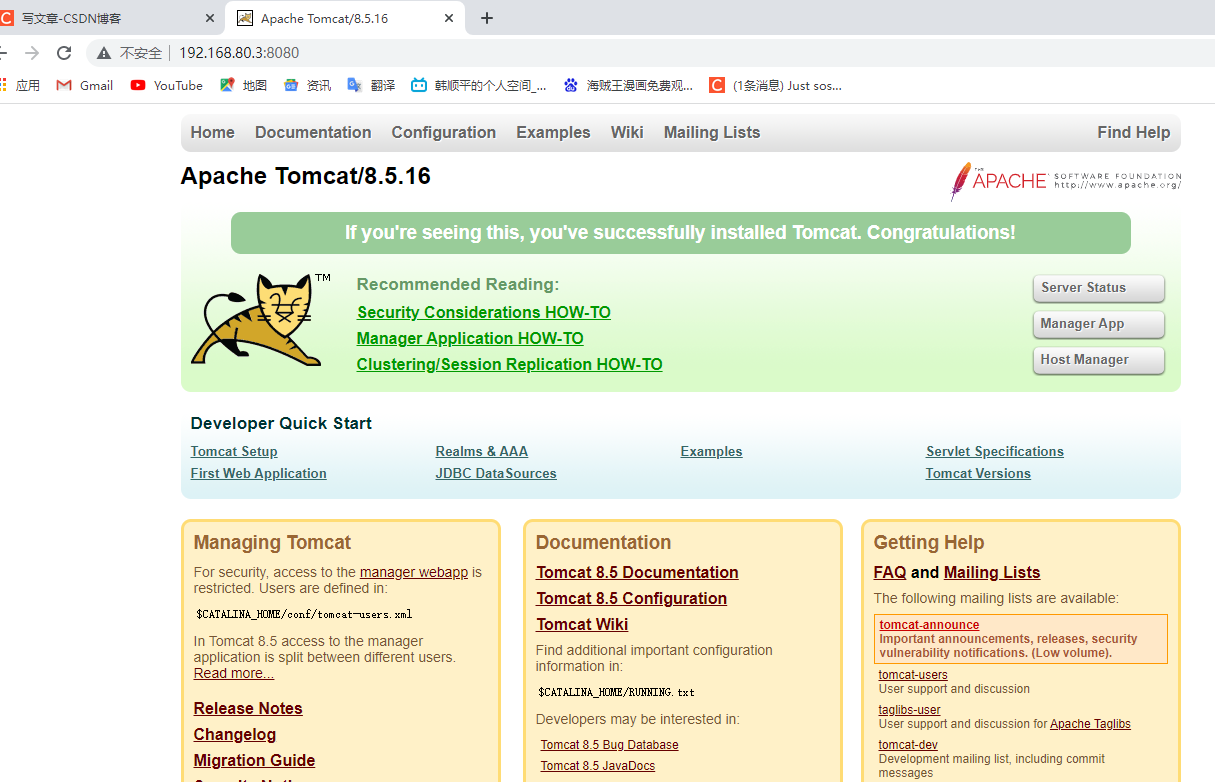The width and height of the screenshot is (1215, 782).
Task: Open Mailing Lists in navigation bar
Action: [x=712, y=132]
